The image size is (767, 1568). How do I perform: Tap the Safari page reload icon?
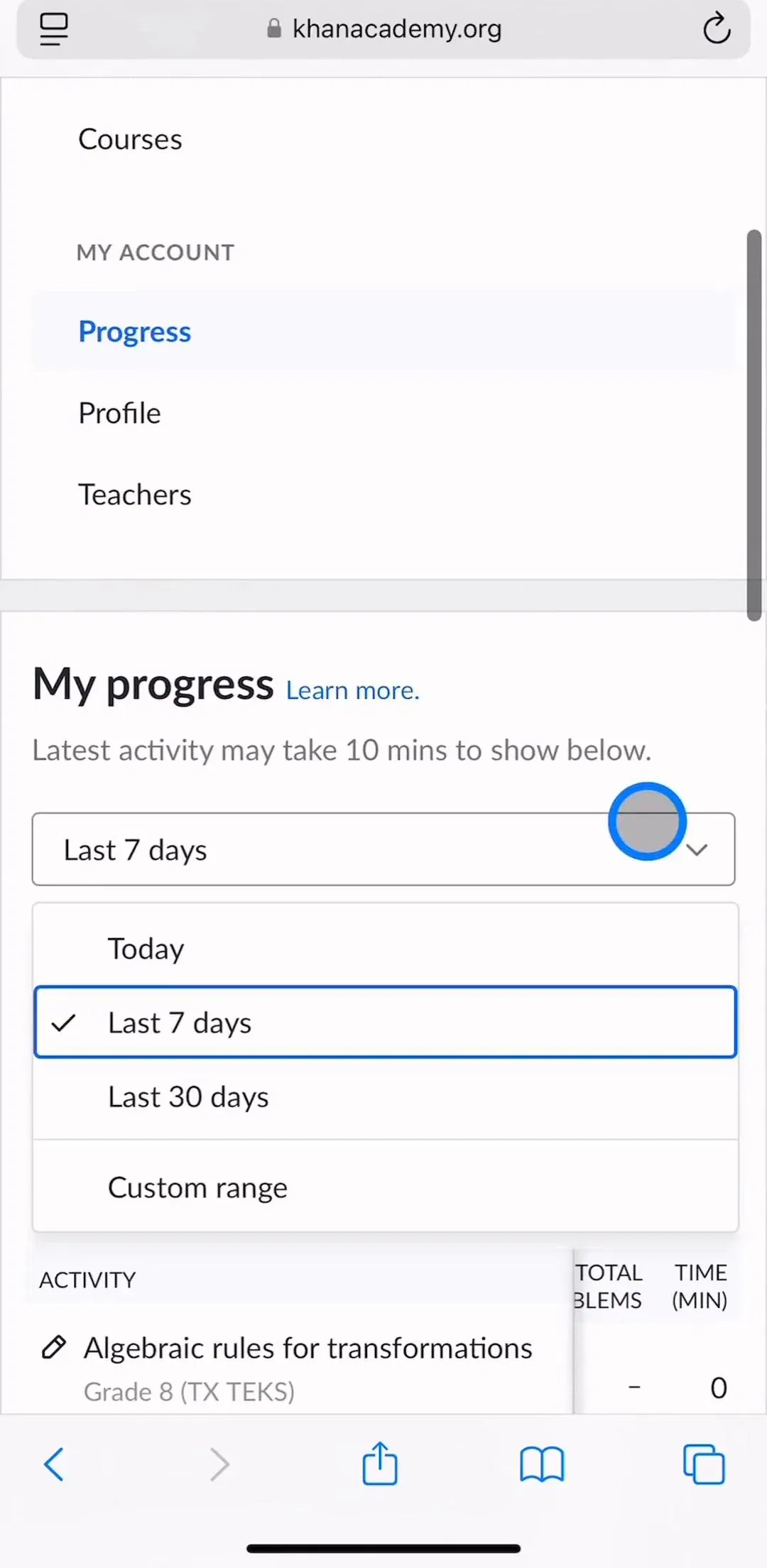coord(717,29)
